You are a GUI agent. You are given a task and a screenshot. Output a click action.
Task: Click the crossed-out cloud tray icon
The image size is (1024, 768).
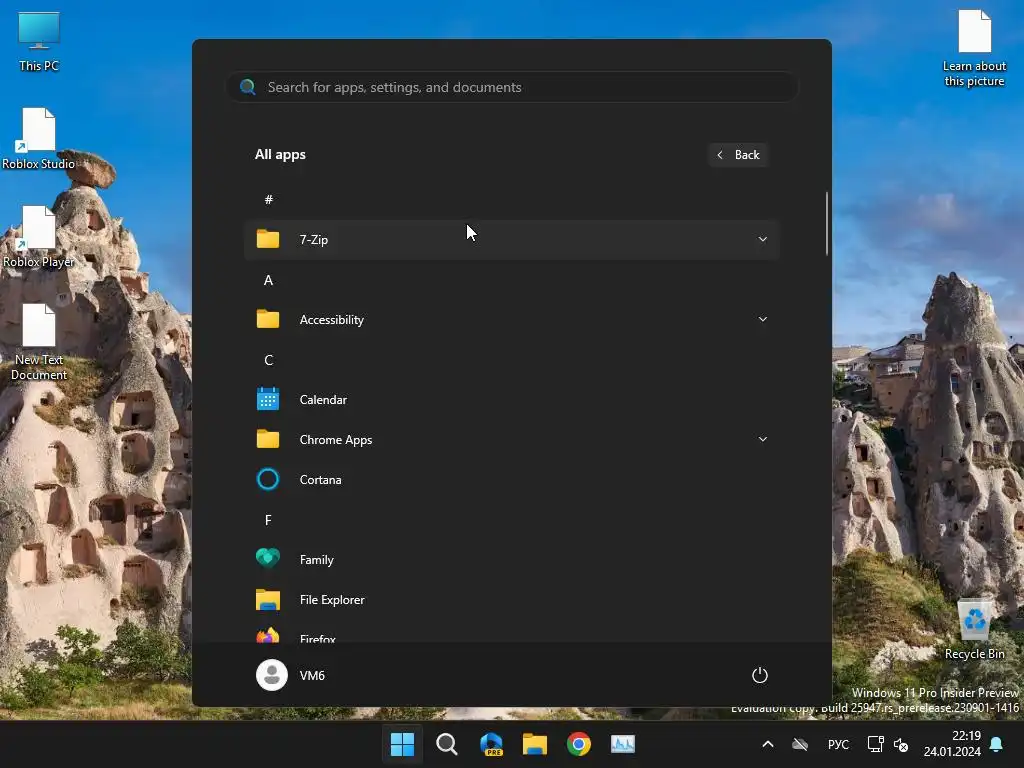(x=800, y=744)
